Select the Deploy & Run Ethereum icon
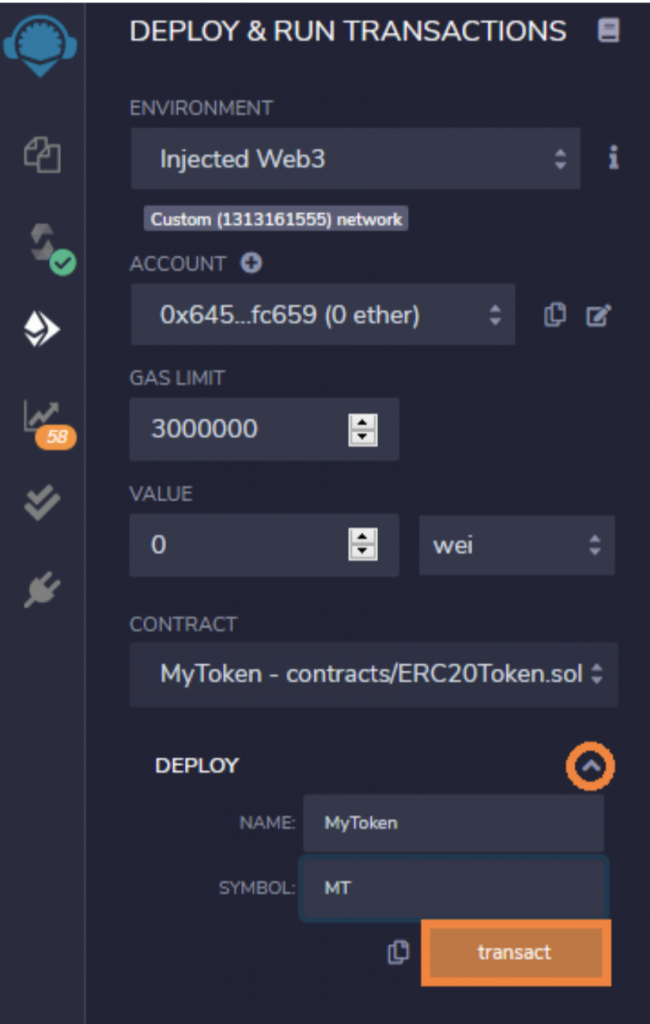The width and height of the screenshot is (650, 1024). 42,328
